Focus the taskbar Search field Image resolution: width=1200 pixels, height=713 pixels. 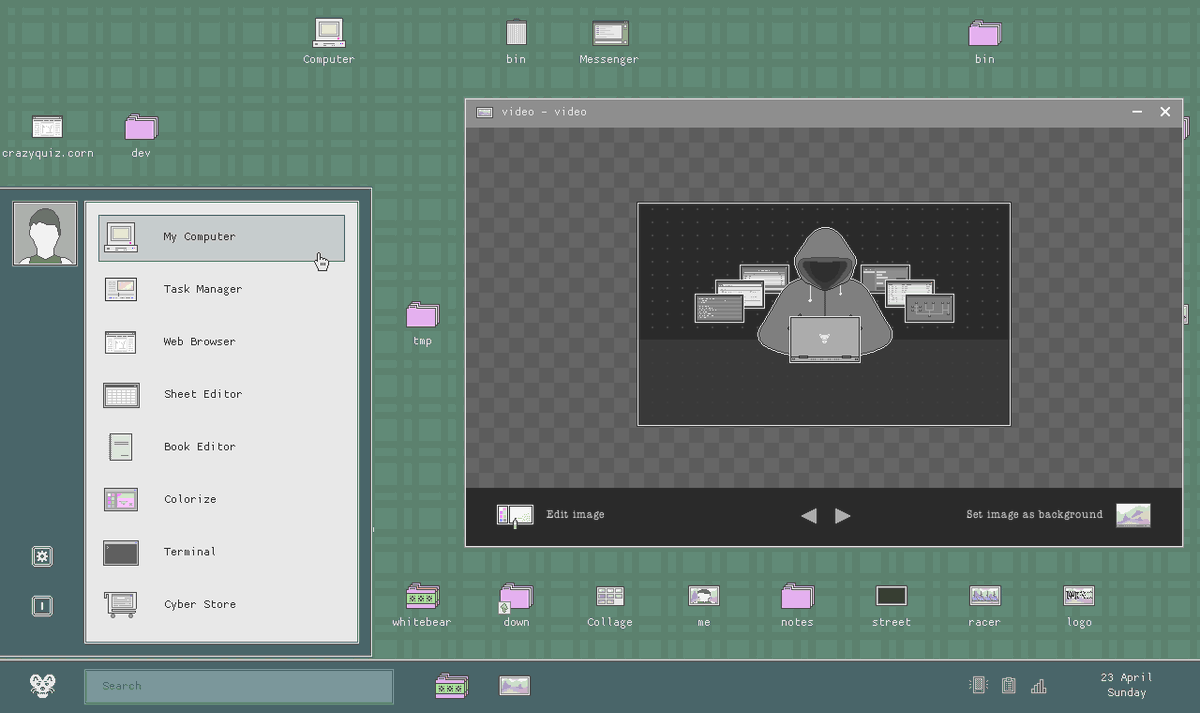238,686
